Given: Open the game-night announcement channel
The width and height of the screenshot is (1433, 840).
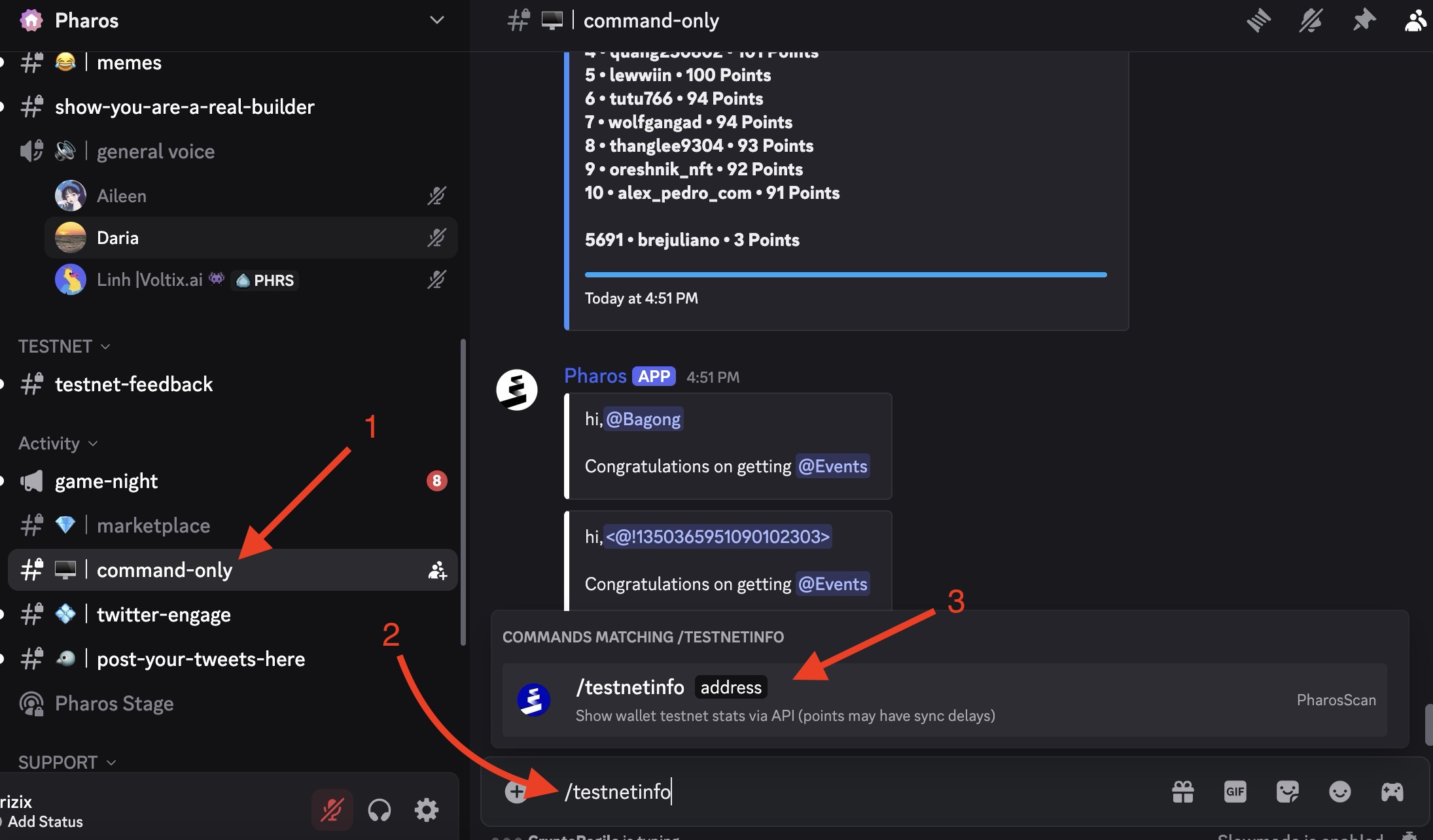Looking at the screenshot, I should pyautogui.click(x=232, y=481).
